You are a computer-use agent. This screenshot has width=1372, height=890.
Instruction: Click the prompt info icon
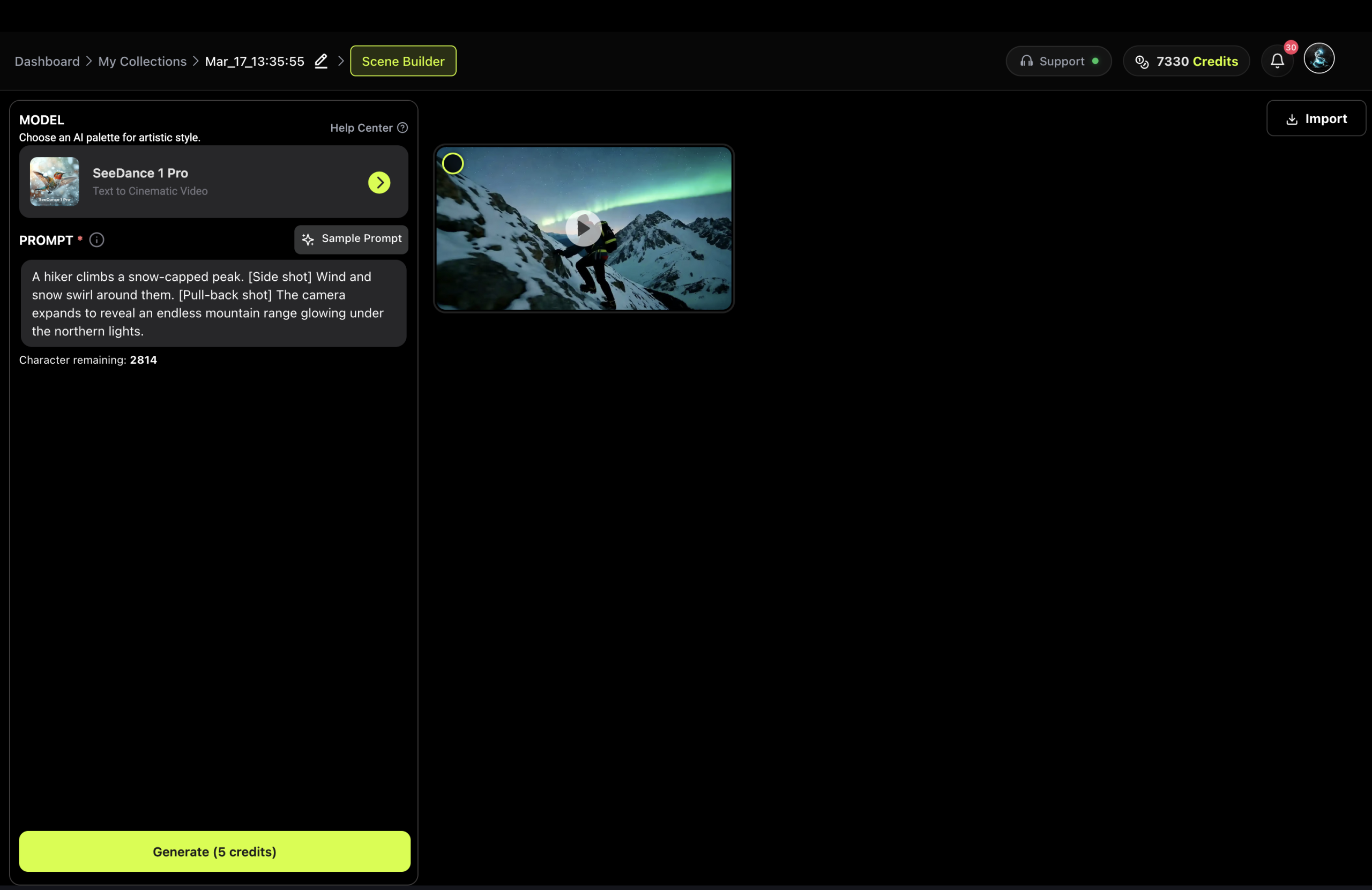[x=97, y=240]
